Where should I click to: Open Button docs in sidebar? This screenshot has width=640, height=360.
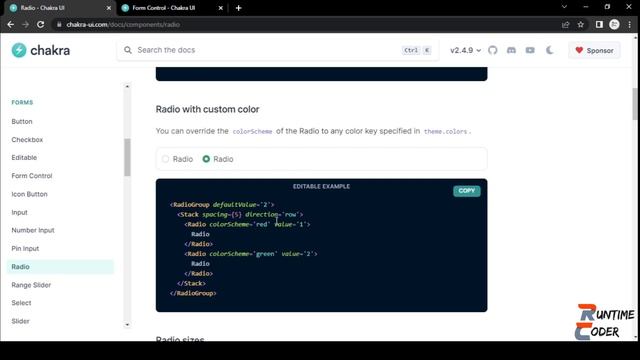click(22, 122)
